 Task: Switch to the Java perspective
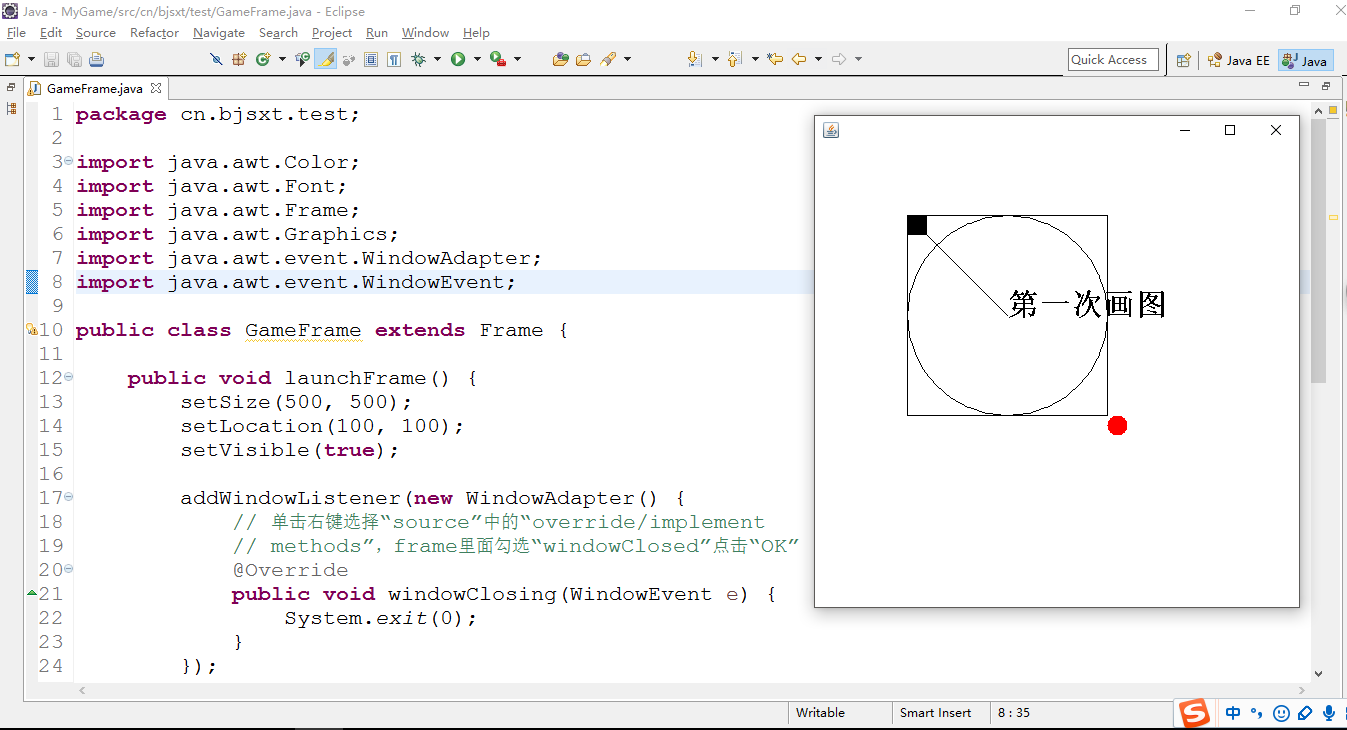(1305, 60)
